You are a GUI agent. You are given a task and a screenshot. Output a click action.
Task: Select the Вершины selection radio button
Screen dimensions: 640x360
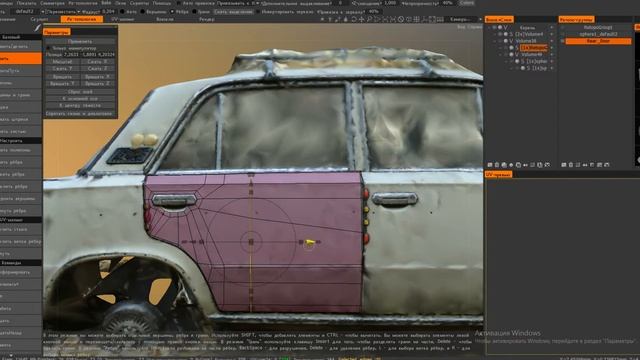142,12
